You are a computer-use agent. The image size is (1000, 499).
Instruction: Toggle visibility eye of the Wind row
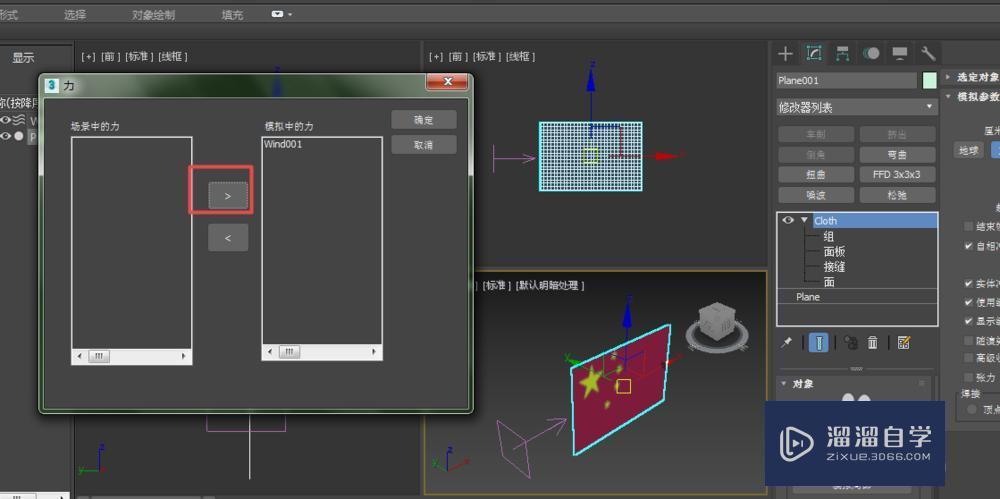(6, 120)
